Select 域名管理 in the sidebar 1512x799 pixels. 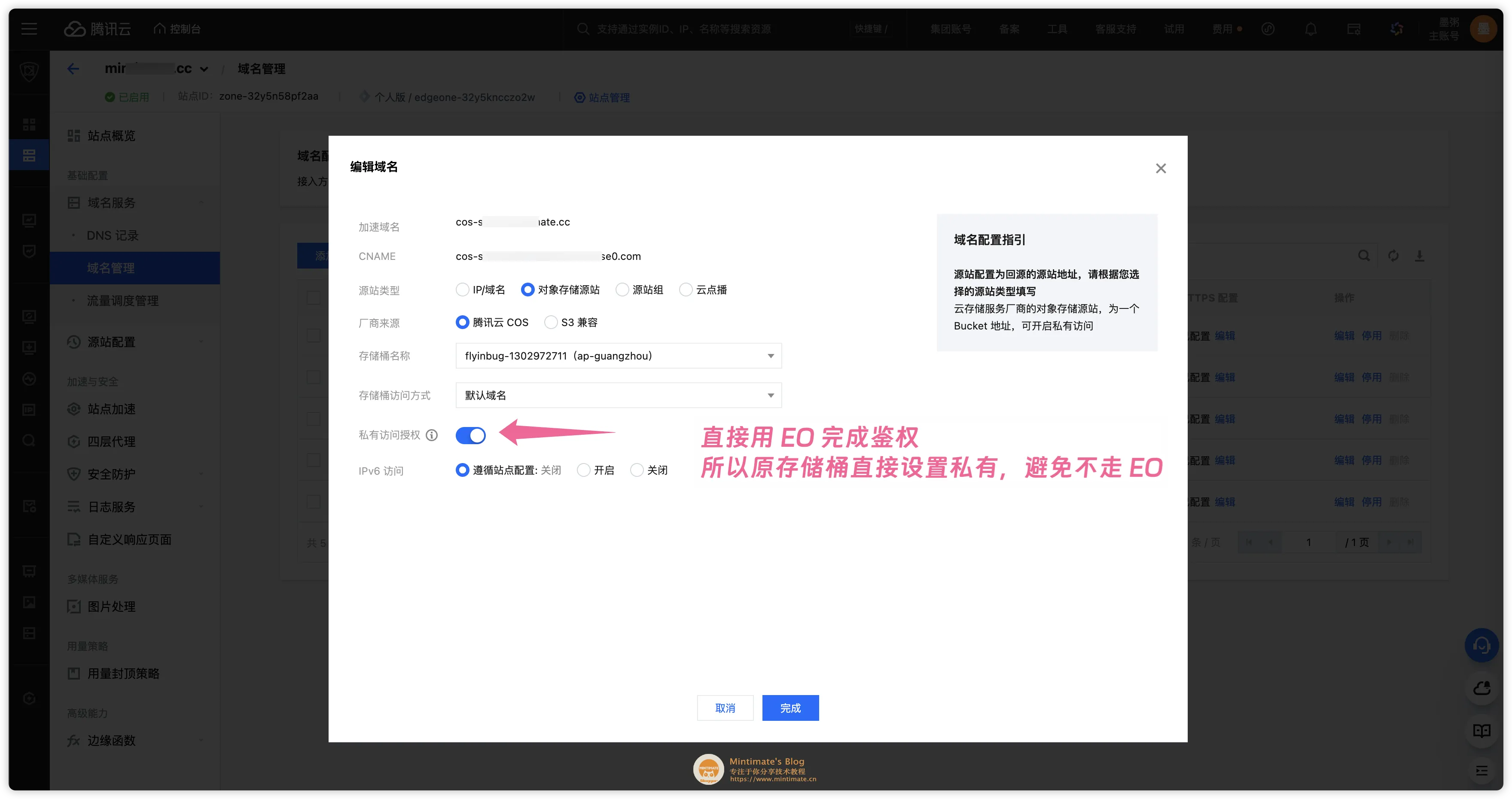[x=135, y=268]
